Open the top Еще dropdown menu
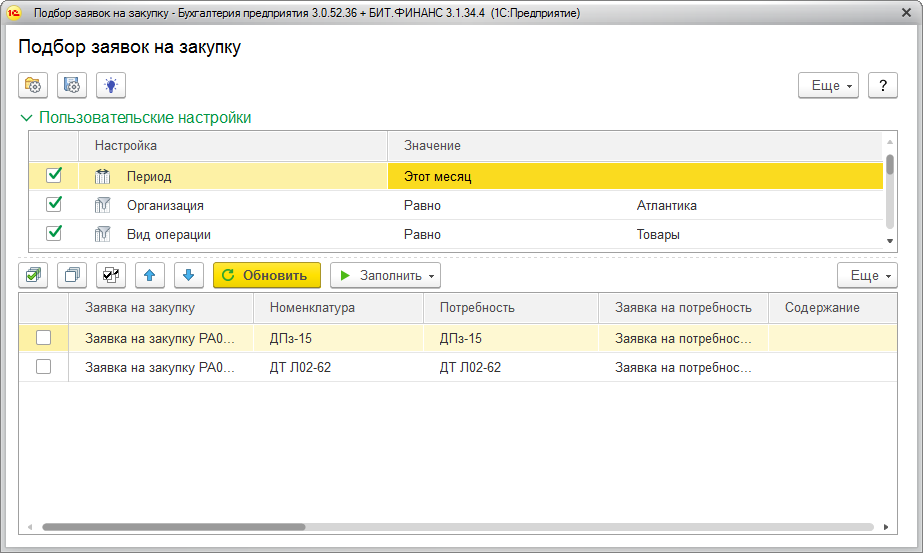 point(828,86)
